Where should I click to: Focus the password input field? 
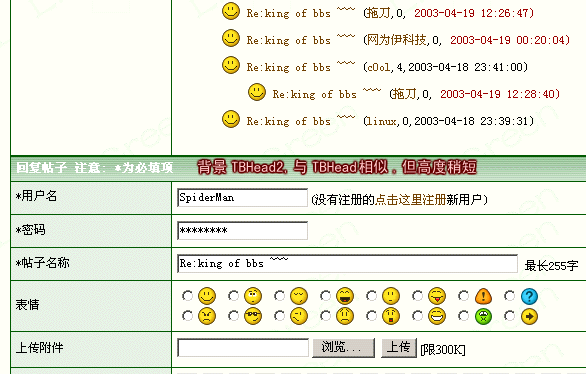243,231
